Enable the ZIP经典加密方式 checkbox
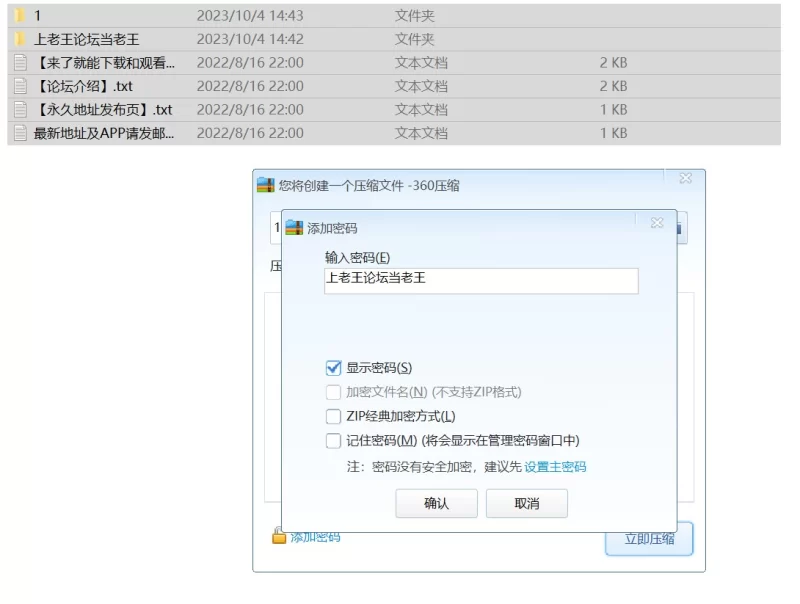Image resolution: width=800 pixels, height=604 pixels. [334, 417]
